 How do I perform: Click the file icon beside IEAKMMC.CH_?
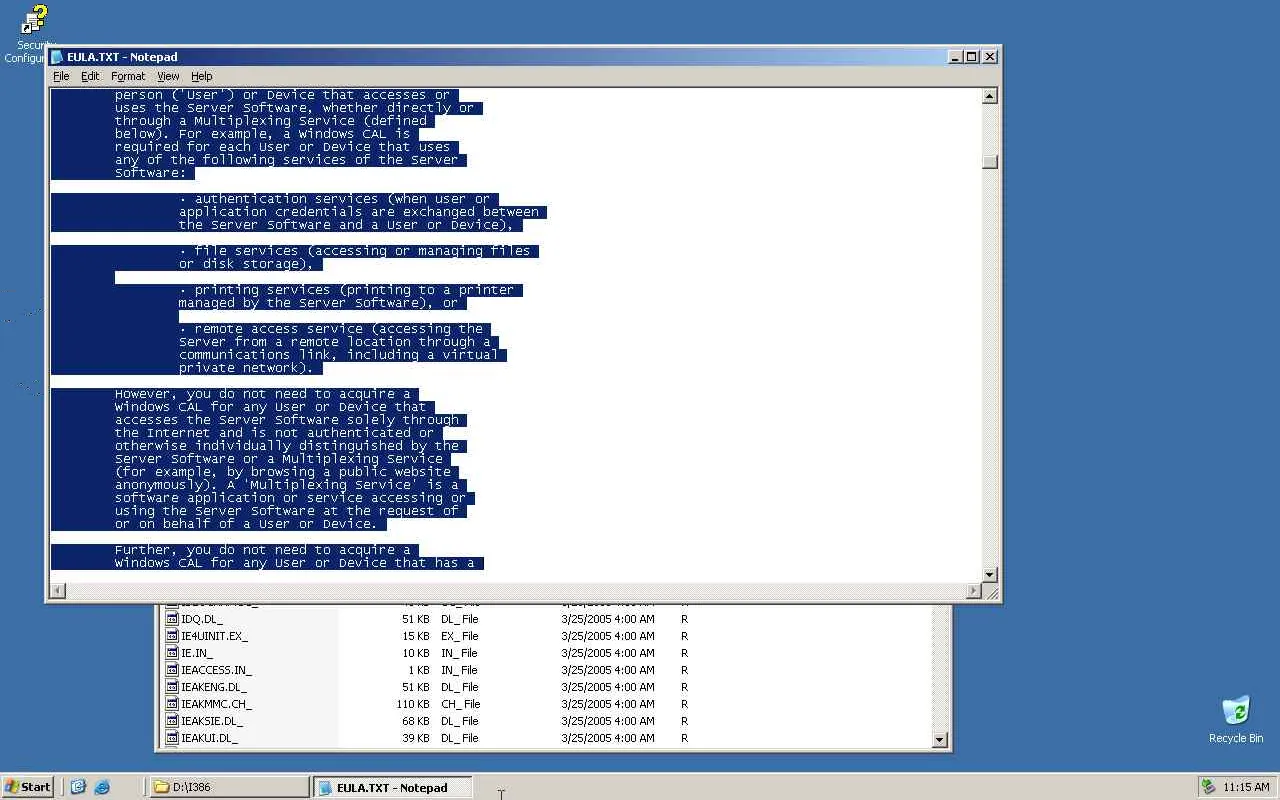[x=172, y=704]
